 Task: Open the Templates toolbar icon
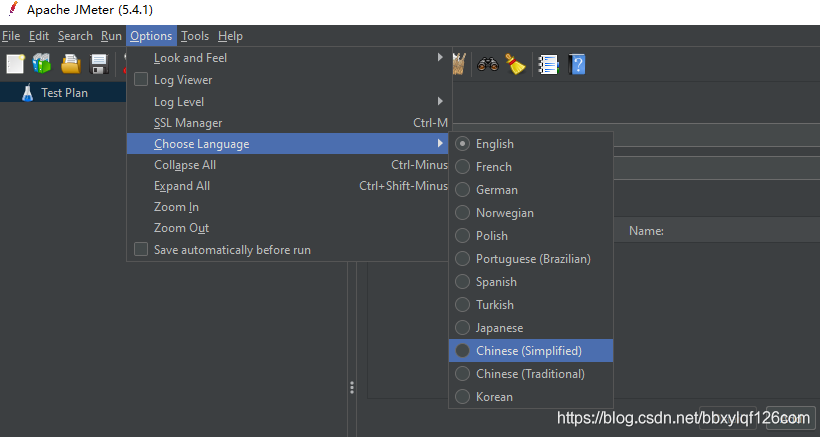[42, 65]
